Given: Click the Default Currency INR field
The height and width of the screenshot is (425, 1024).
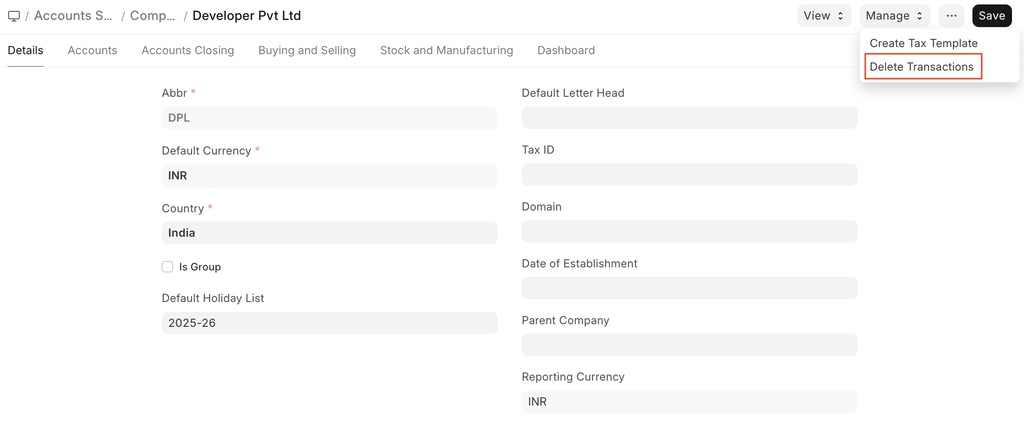Looking at the screenshot, I should click(x=329, y=176).
